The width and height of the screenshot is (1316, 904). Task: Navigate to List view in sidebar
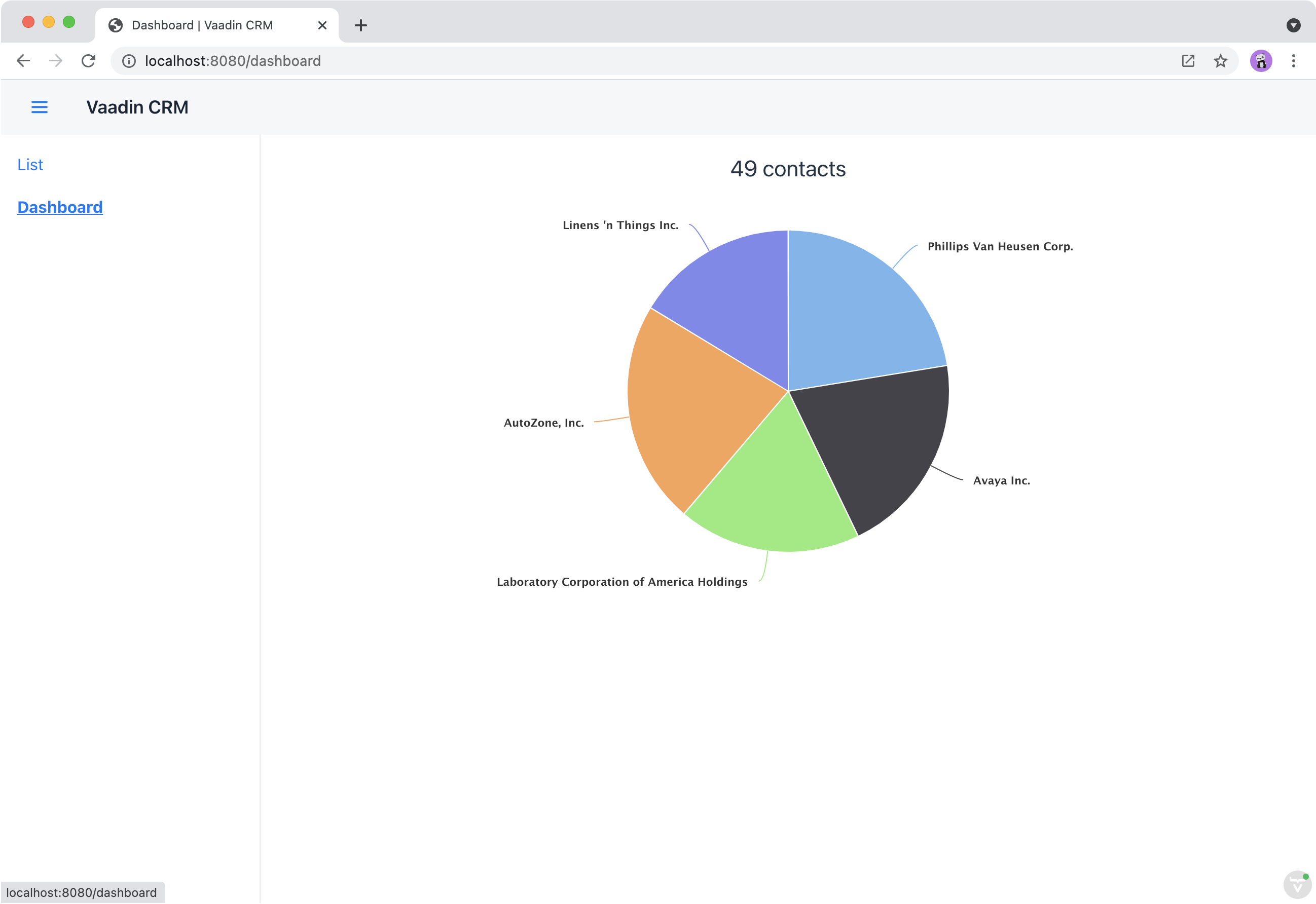coord(30,165)
